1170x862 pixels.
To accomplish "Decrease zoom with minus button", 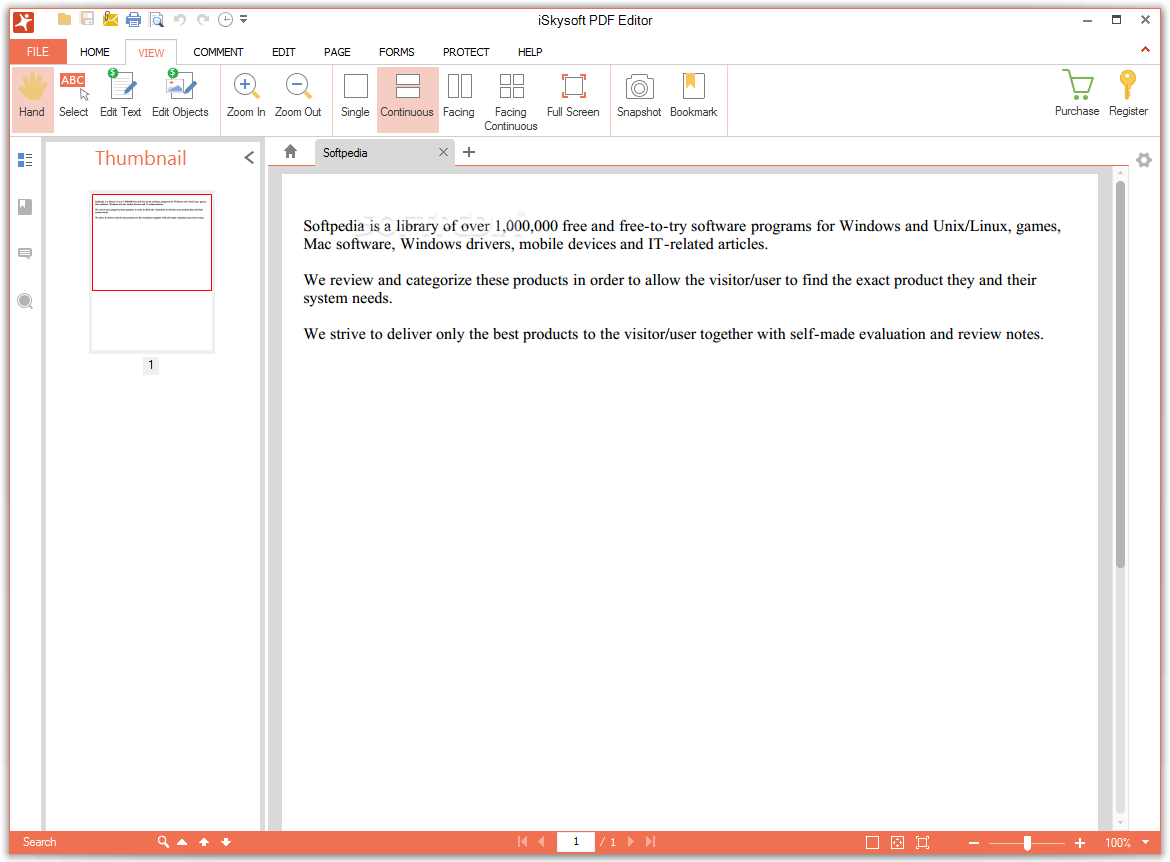I will [974, 843].
